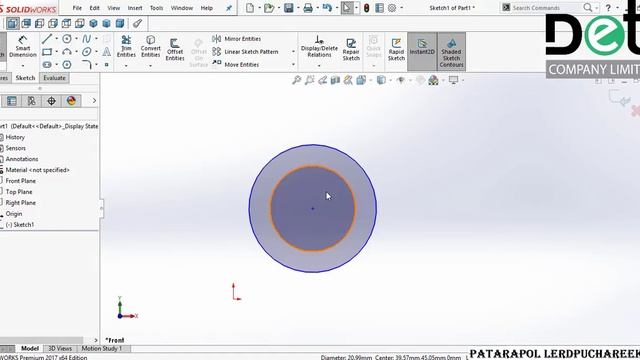Open Display/Delete Relations
640x360 pixels.
319,46
